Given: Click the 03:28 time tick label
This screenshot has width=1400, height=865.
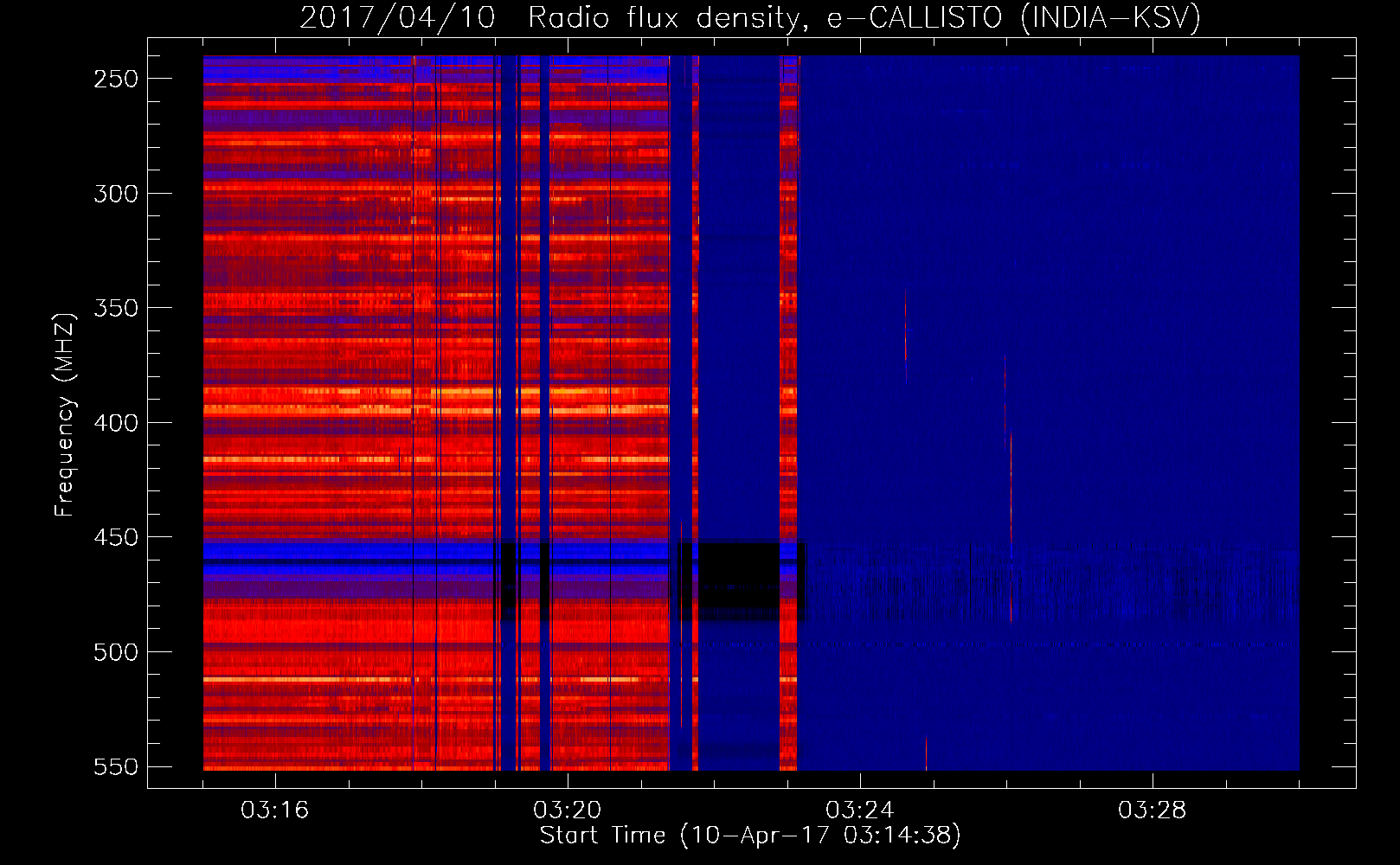Looking at the screenshot, I should pyautogui.click(x=1153, y=810).
